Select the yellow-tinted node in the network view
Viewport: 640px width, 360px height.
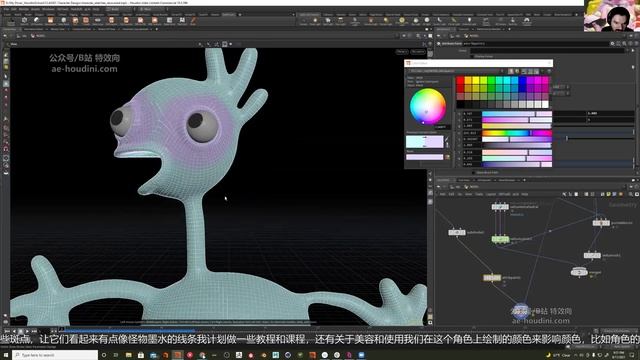click(492, 278)
